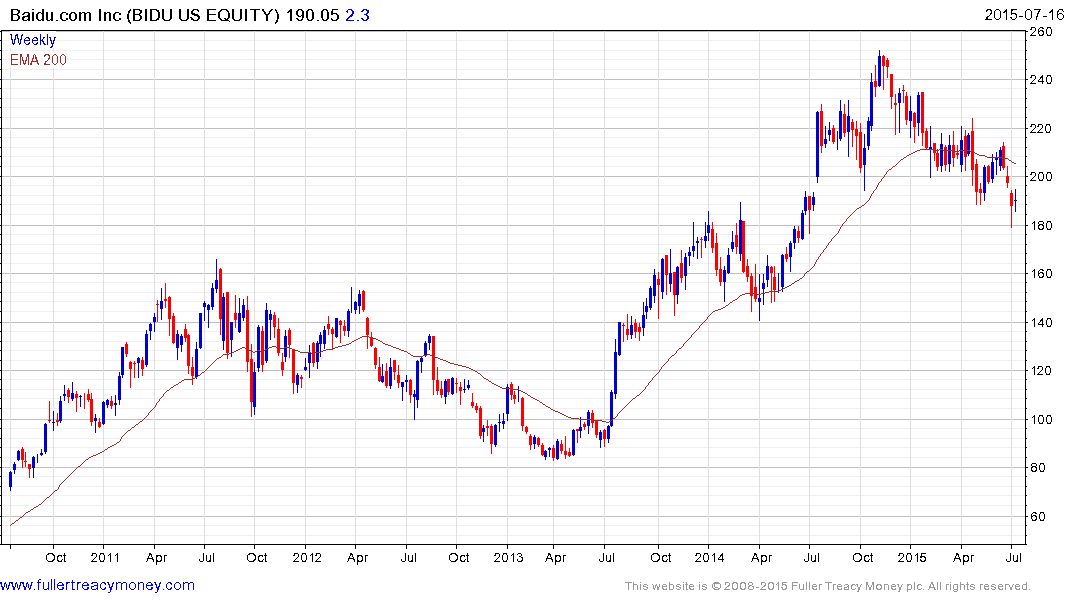
Task: Click the 2015-07-16 date label
Action: [1024, 14]
